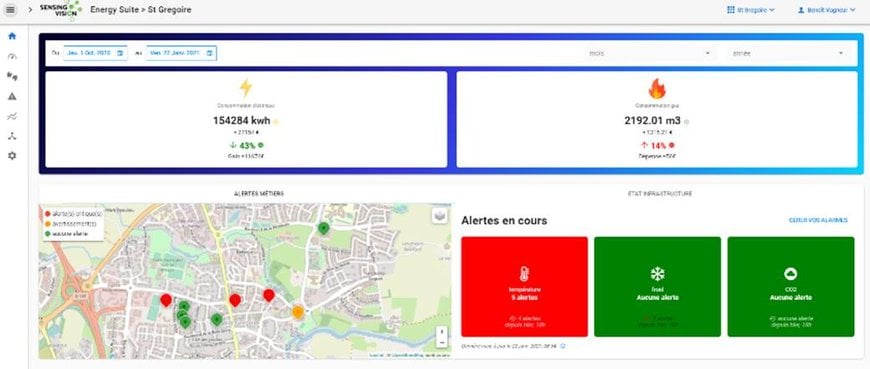Open the gauge dashboard sidebar icon
The image size is (870, 369).
[12, 56]
